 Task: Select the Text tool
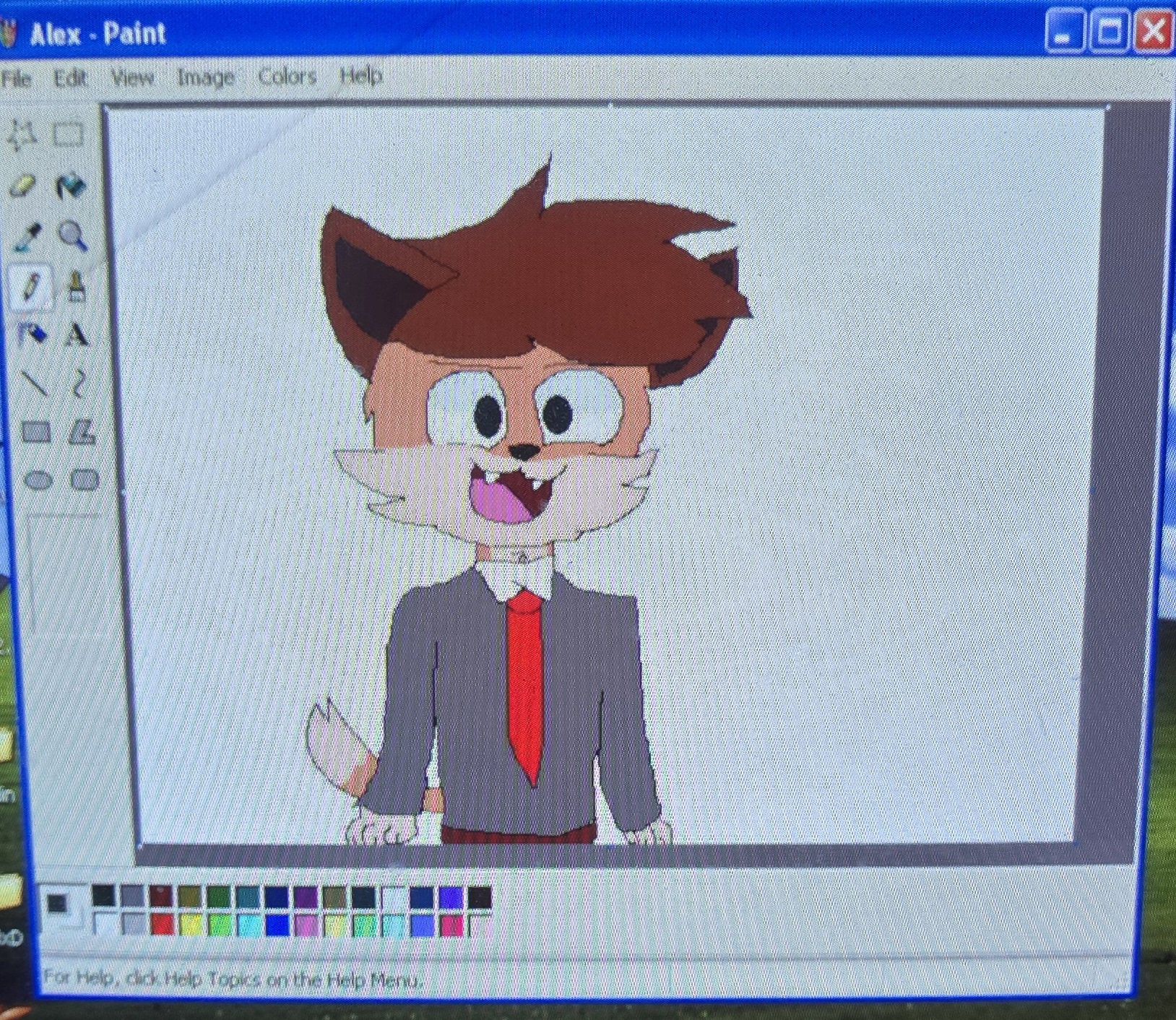(77, 335)
